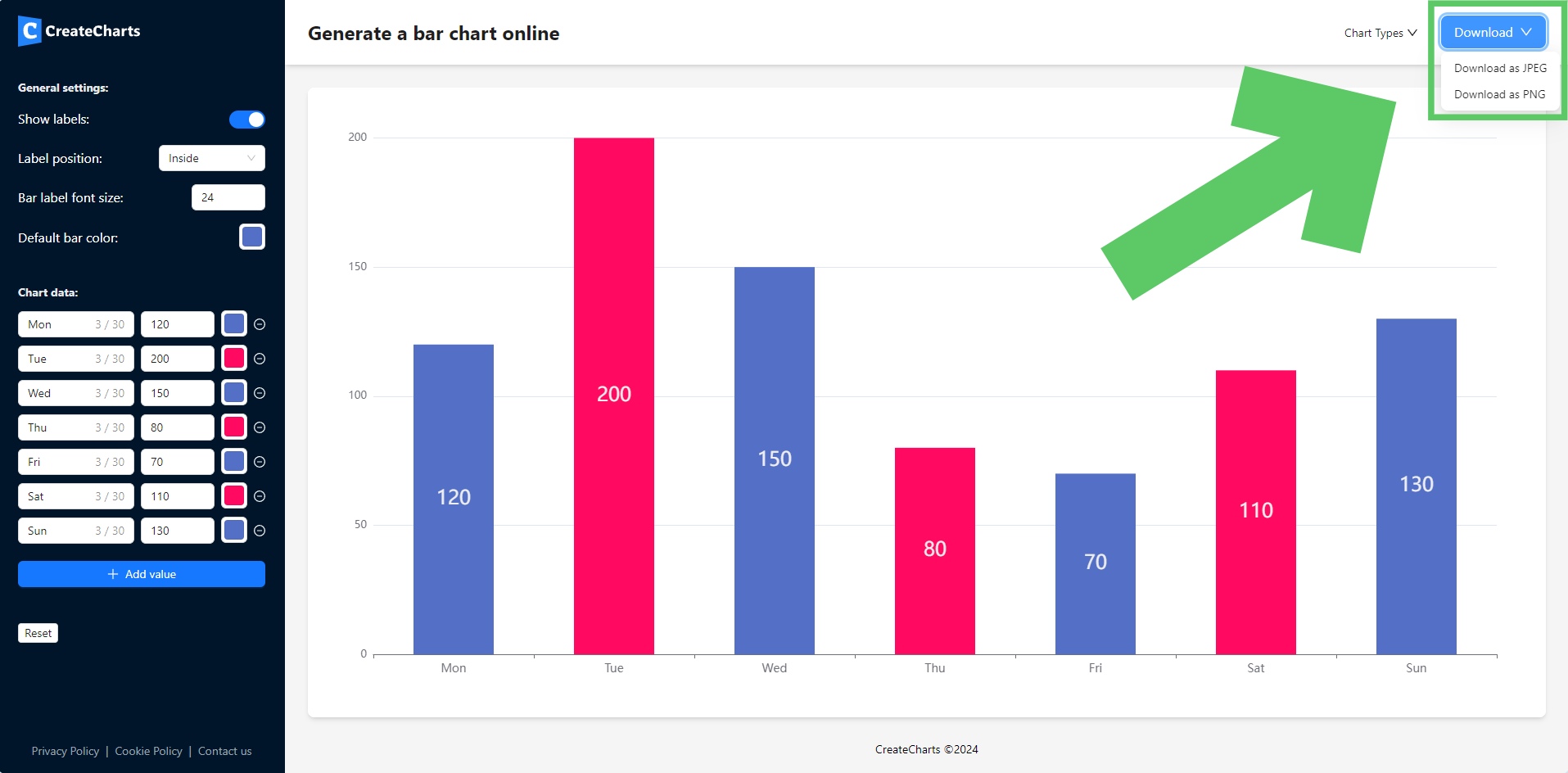This screenshot has width=1568, height=773.
Task: Open the Download dropdown menu
Action: pos(1492,32)
